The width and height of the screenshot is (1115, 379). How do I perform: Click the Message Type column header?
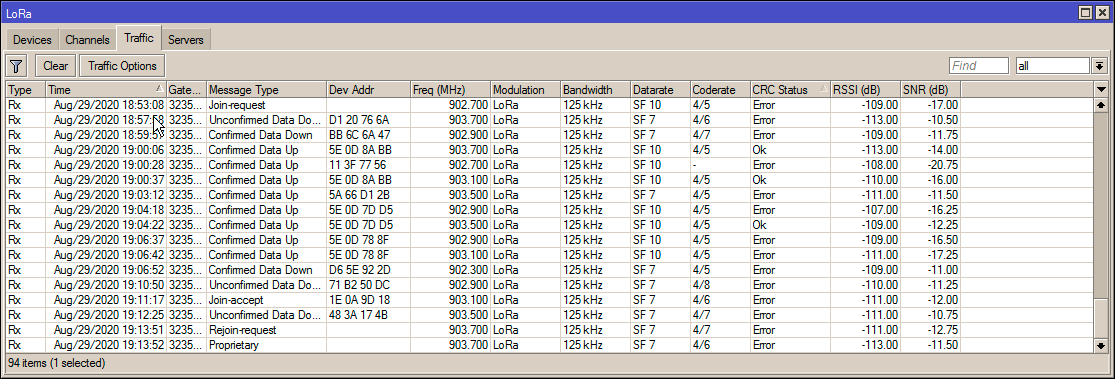[x=266, y=90]
